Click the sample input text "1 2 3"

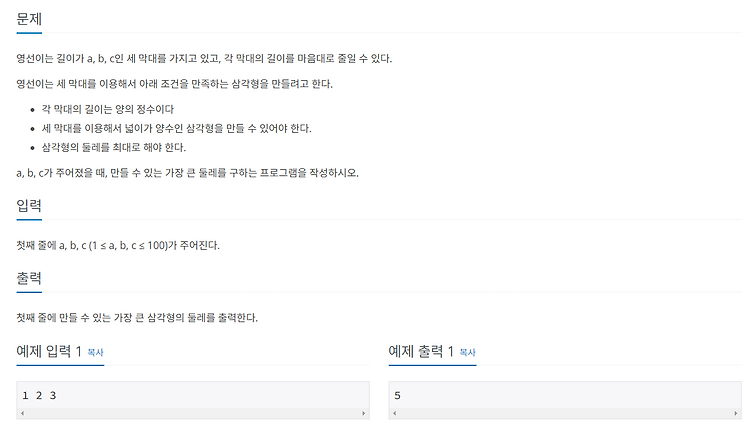point(39,395)
